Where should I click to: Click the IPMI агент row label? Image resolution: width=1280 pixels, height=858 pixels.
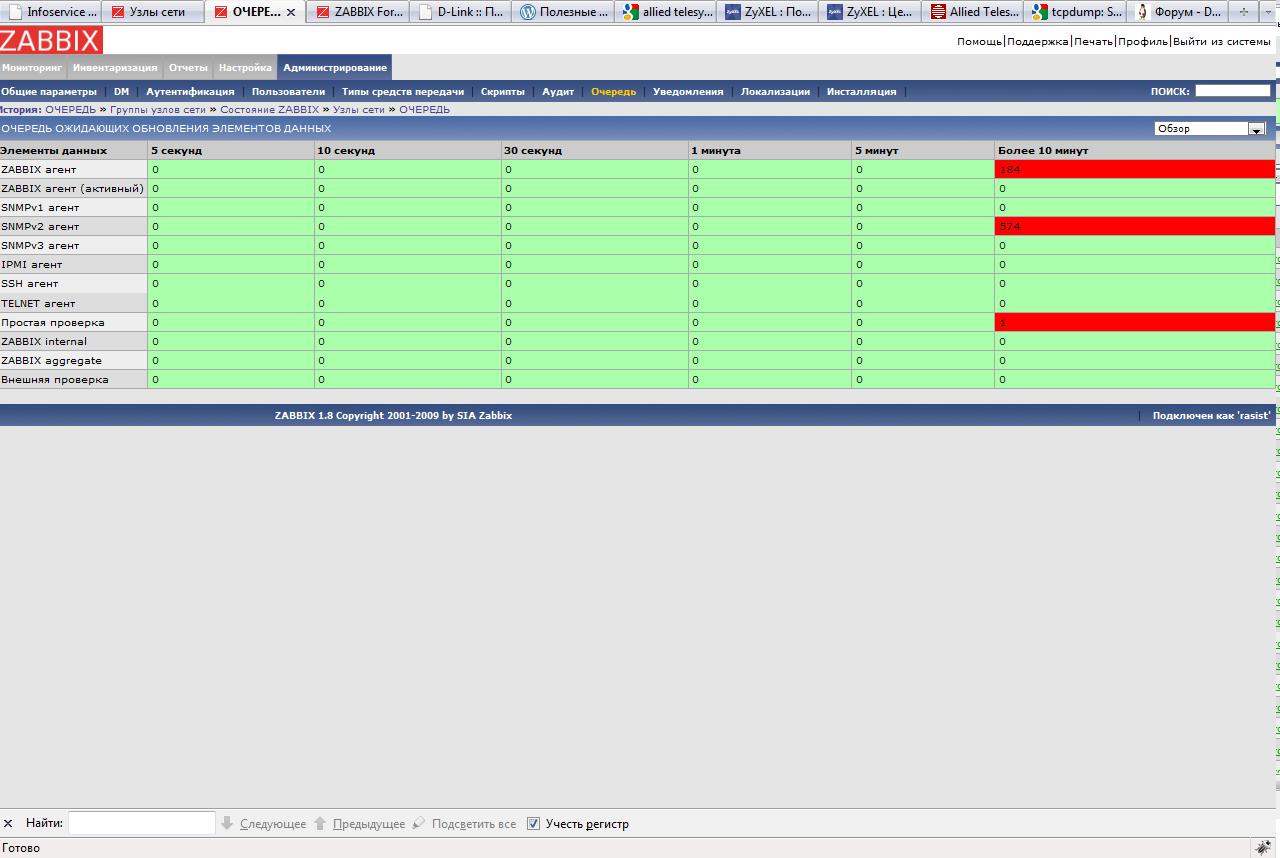tap(32, 264)
